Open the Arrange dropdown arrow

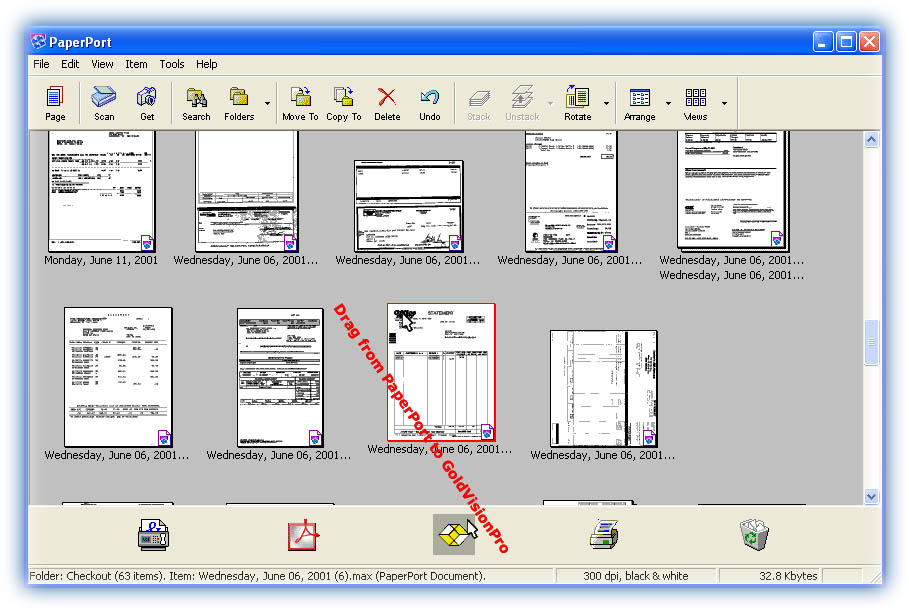pyautogui.click(x=668, y=103)
